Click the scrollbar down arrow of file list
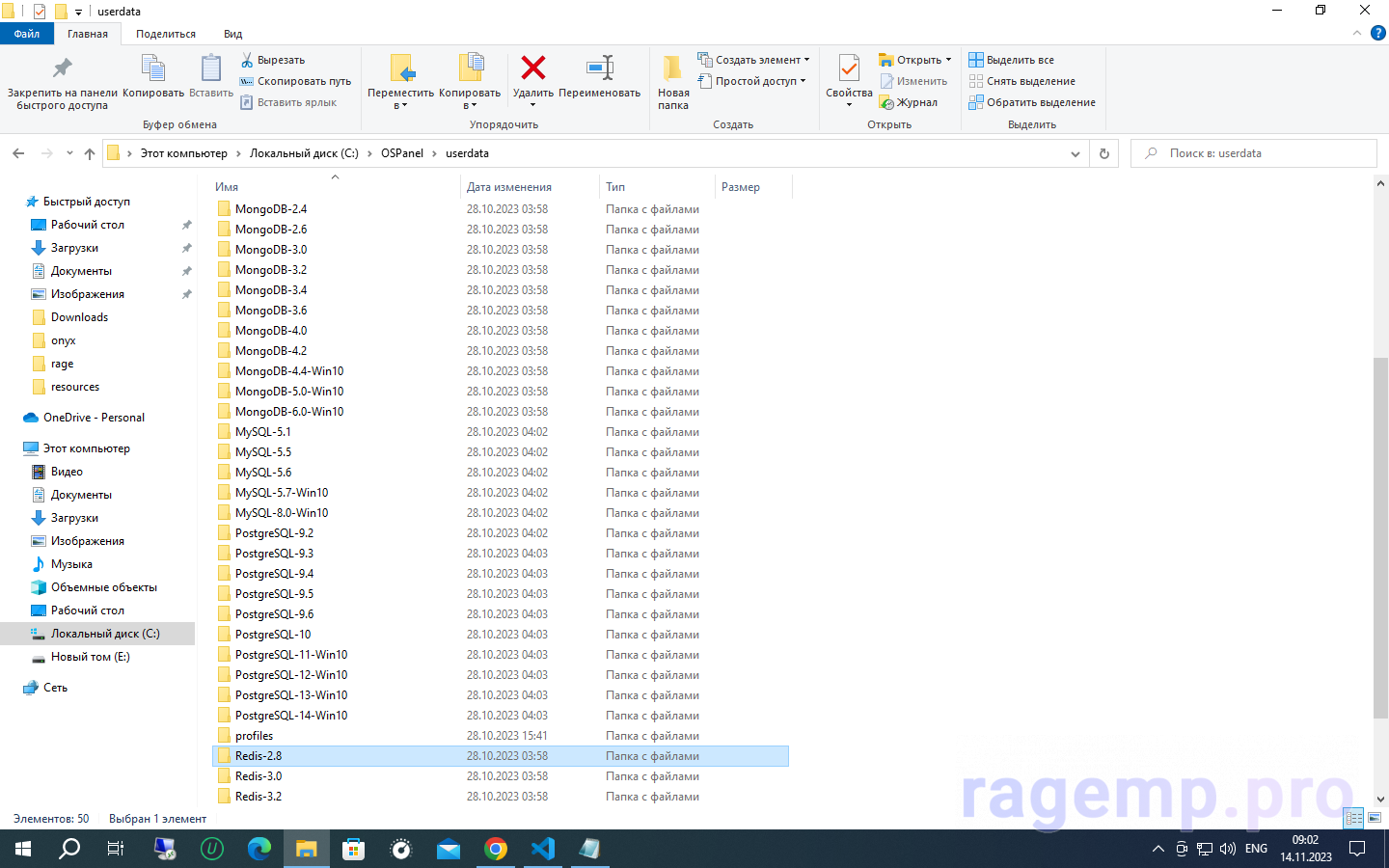The width and height of the screenshot is (1389, 868). point(1380,799)
